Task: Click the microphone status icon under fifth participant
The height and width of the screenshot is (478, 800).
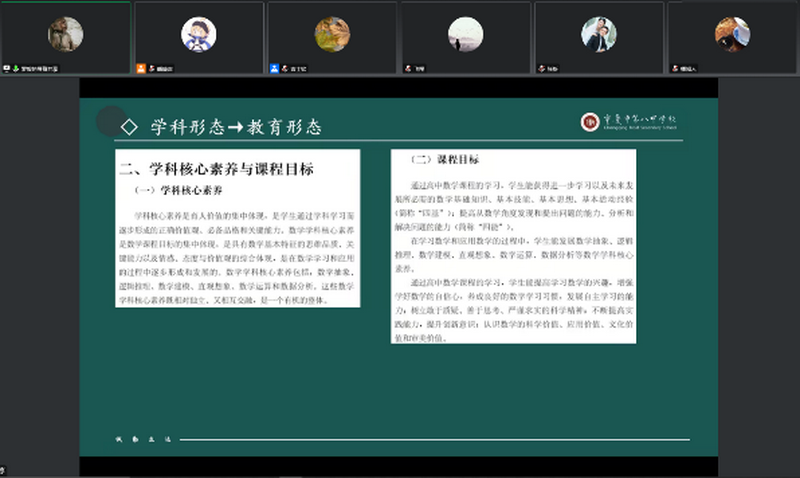Action: (541, 68)
